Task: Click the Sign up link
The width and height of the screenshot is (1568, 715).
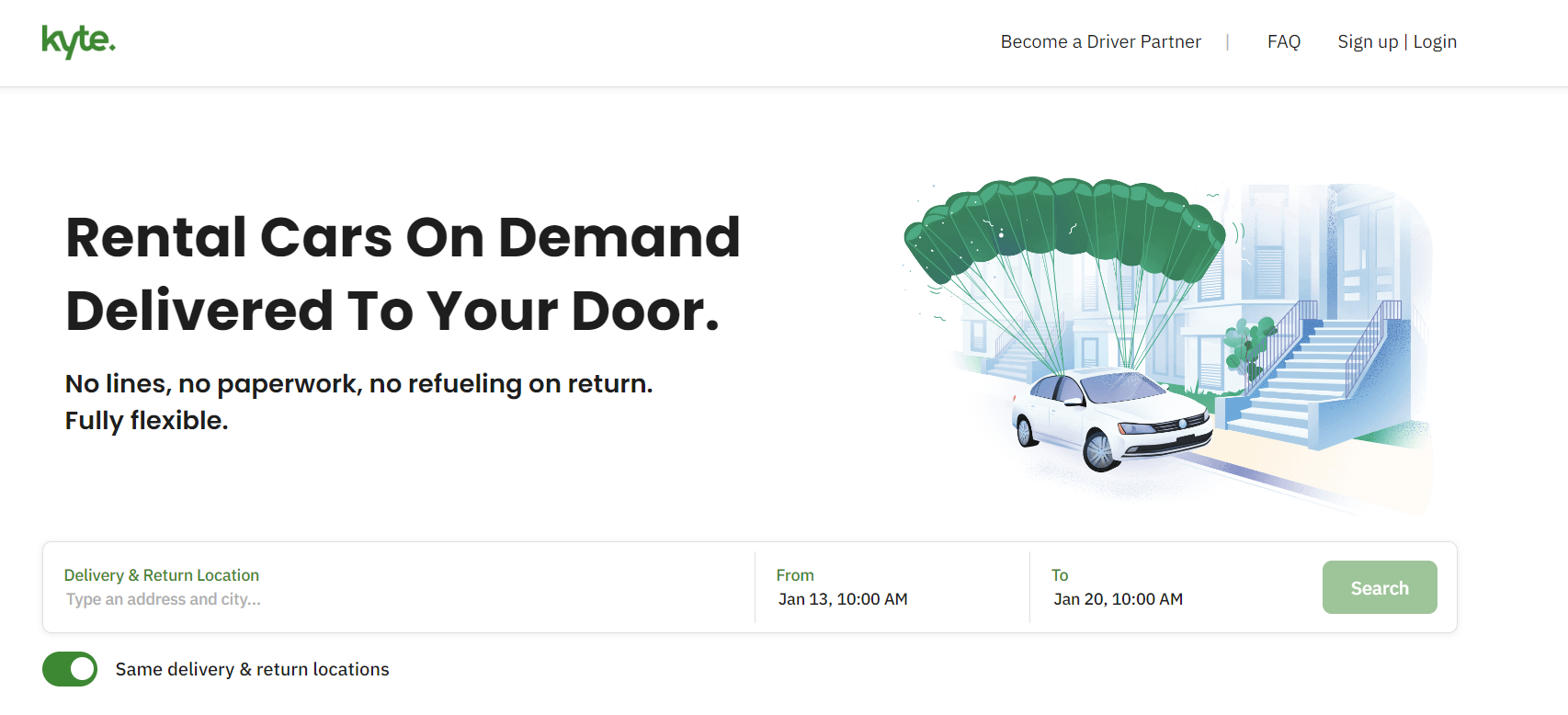Action: [x=1367, y=42]
